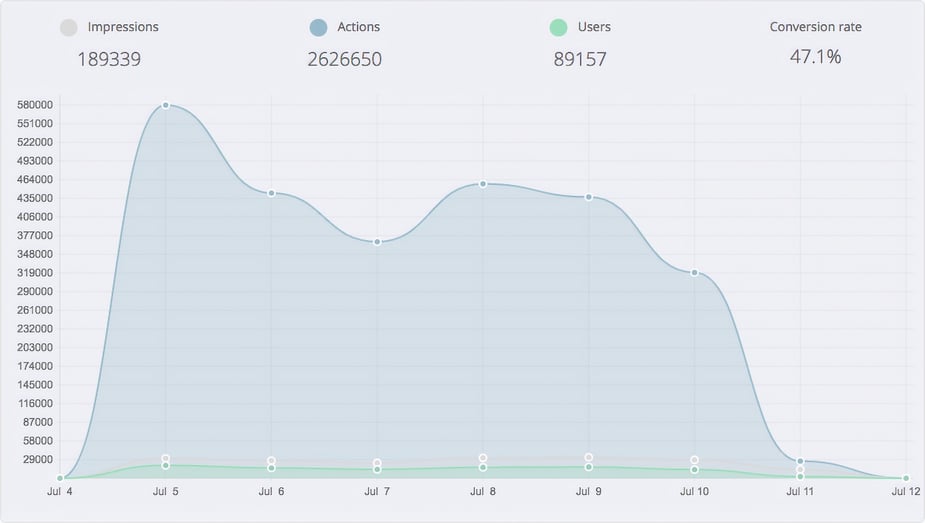
Task: Click the chart end point at Jul 12
Action: 906,478
